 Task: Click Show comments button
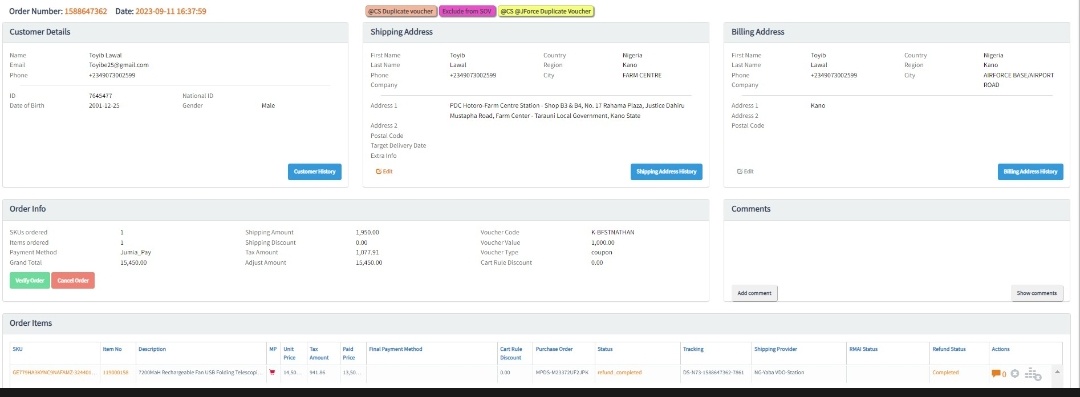coord(1037,293)
